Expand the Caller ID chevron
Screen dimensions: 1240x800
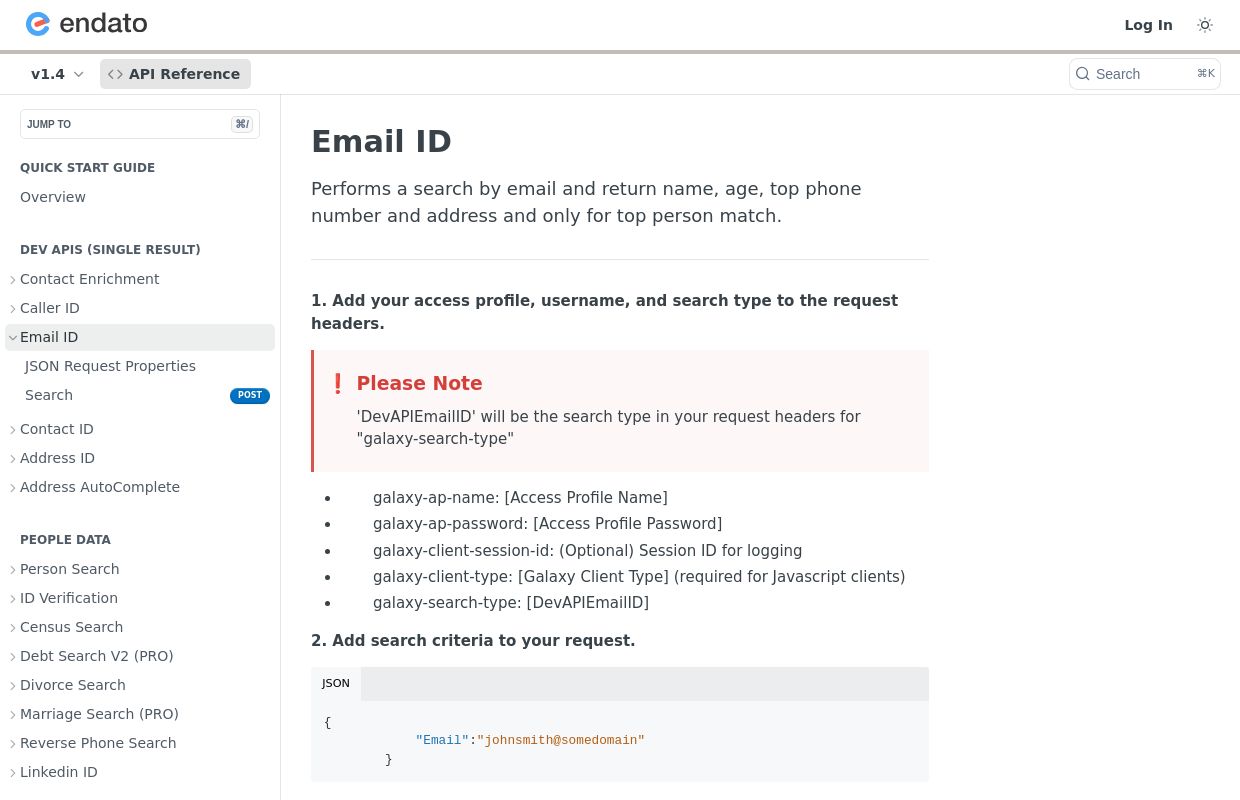point(13,309)
